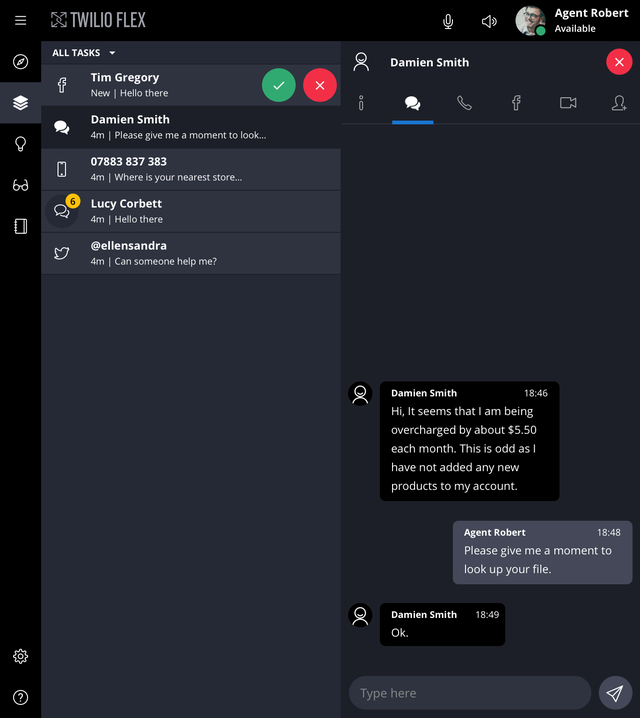The height and width of the screenshot is (718, 640).
Task: Select the Lucy Corbett task
Action: pyautogui.click(x=191, y=211)
